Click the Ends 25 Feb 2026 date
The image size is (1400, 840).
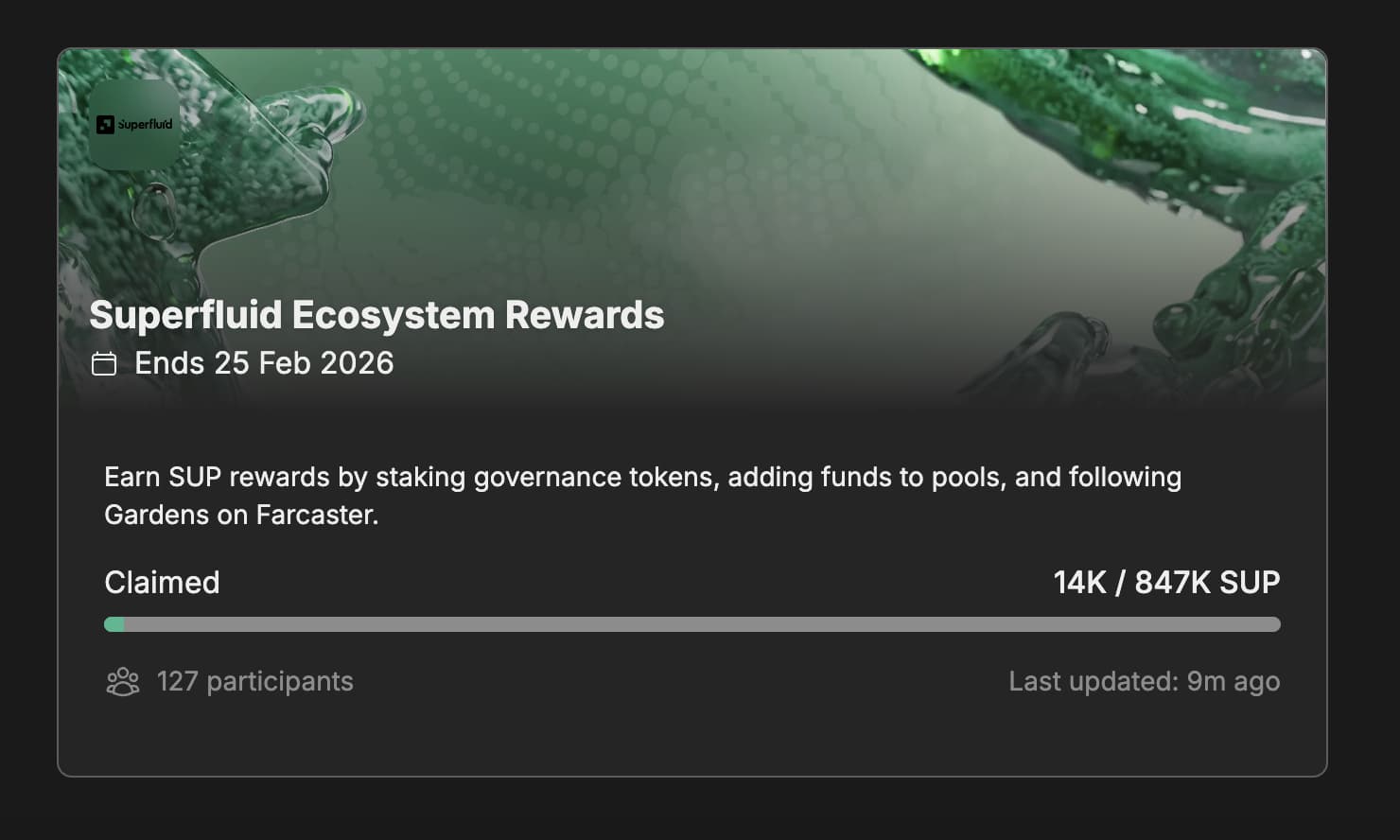[264, 363]
